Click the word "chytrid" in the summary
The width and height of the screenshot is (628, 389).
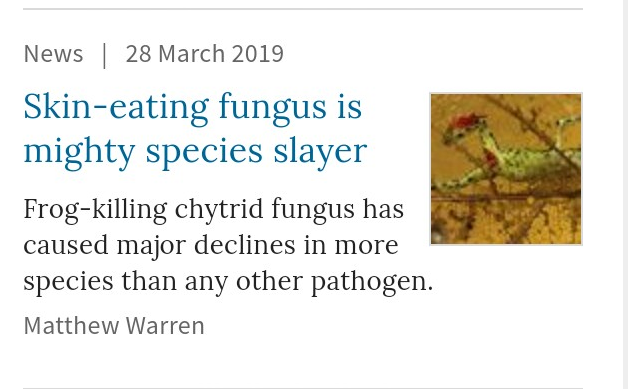pos(219,210)
